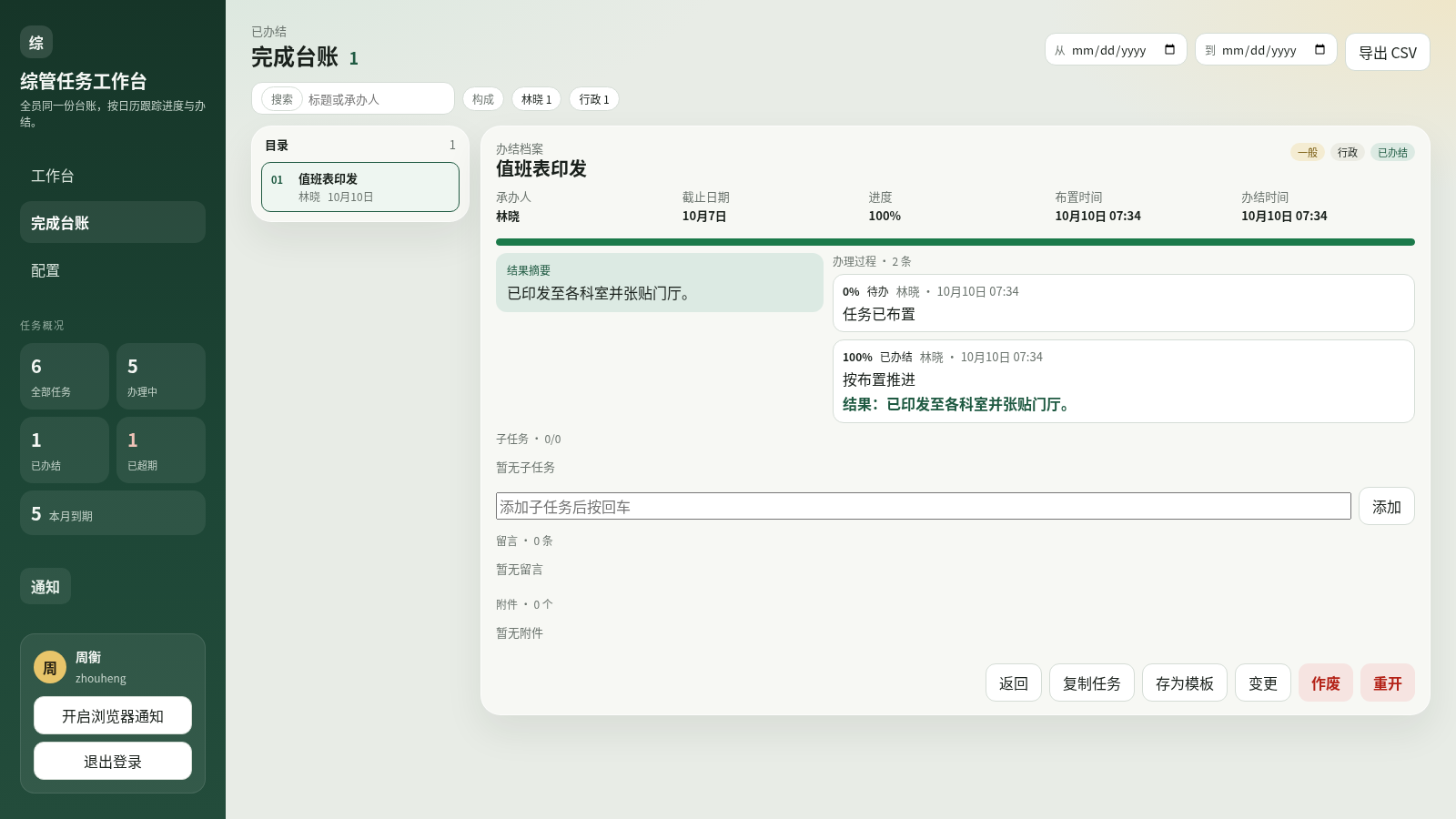The width and height of the screenshot is (1456, 819).
Task: Click the 按布置推进 process entry
Action: point(1124,381)
